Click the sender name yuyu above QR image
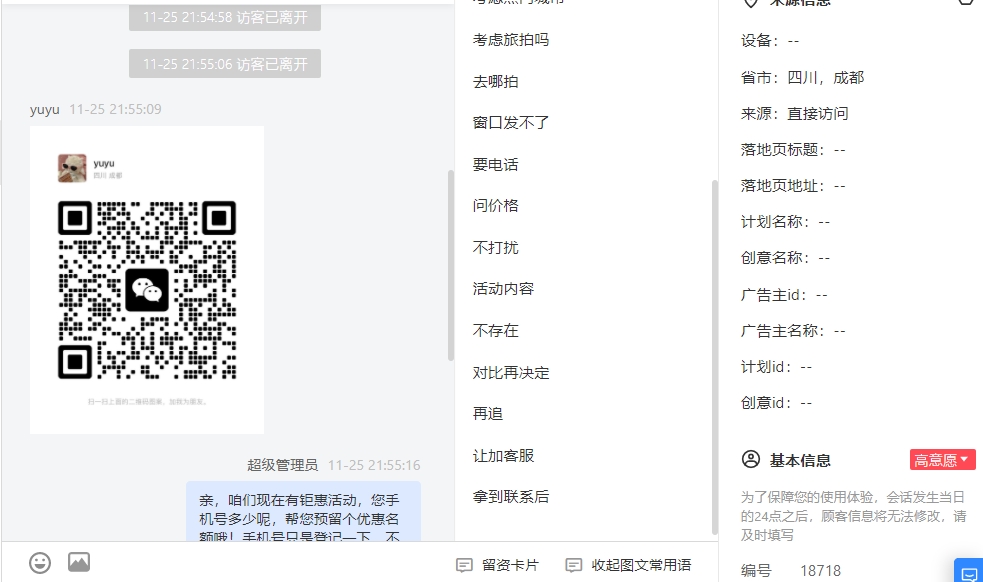 (45, 109)
